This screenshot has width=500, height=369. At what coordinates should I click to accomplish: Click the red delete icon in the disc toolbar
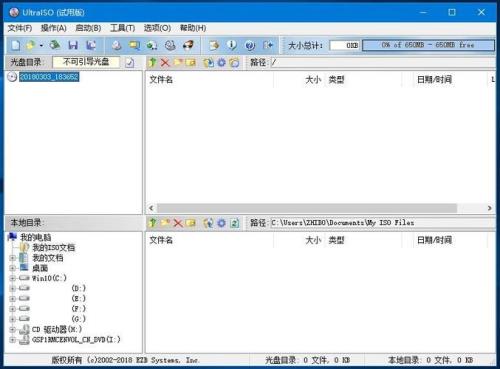tap(165, 62)
